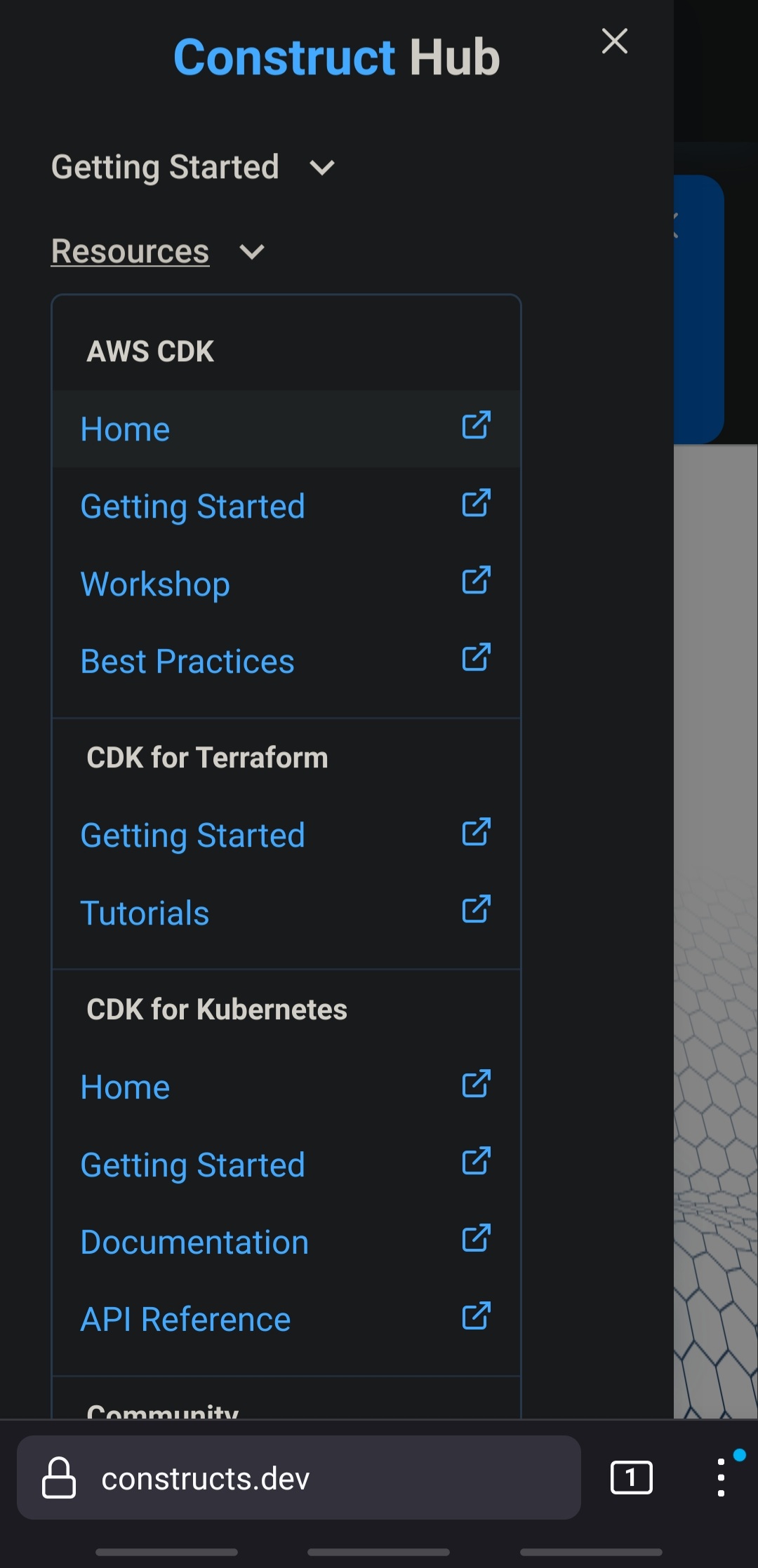Select Getting Started under CDK for Terraform
758x1568 pixels.
pyautogui.click(x=192, y=835)
